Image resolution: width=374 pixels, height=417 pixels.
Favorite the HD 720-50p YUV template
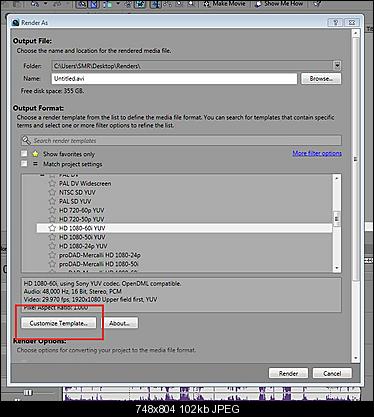pos(52,219)
